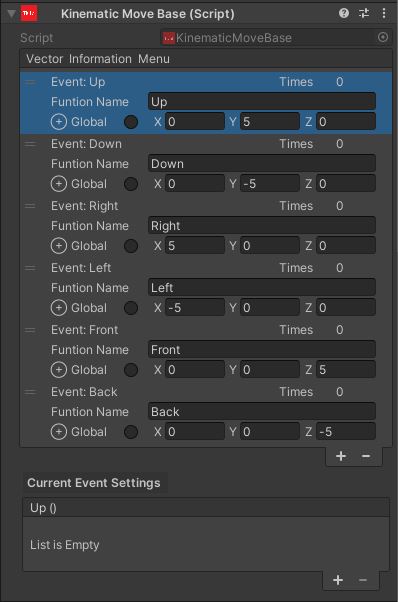Image resolution: width=398 pixels, height=602 pixels.
Task: Open the component help reference icon
Action: tap(344, 13)
